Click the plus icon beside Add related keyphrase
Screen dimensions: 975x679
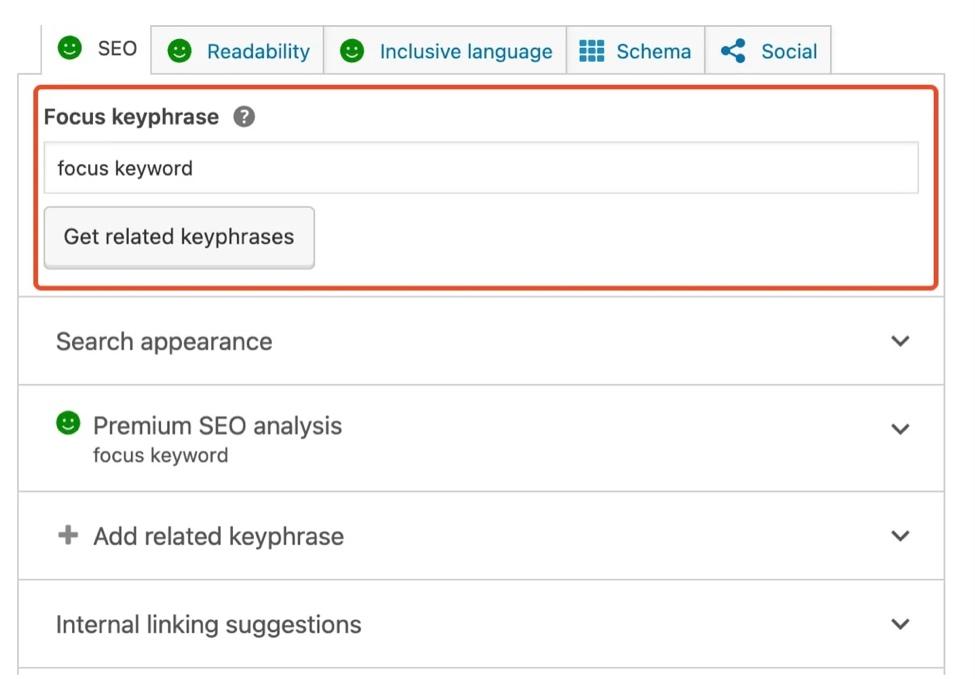tap(68, 535)
